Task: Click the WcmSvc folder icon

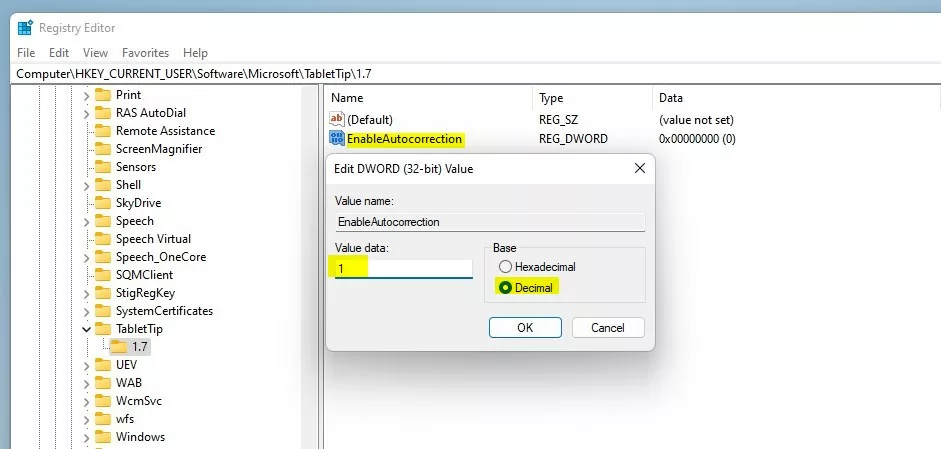Action: [x=103, y=401]
